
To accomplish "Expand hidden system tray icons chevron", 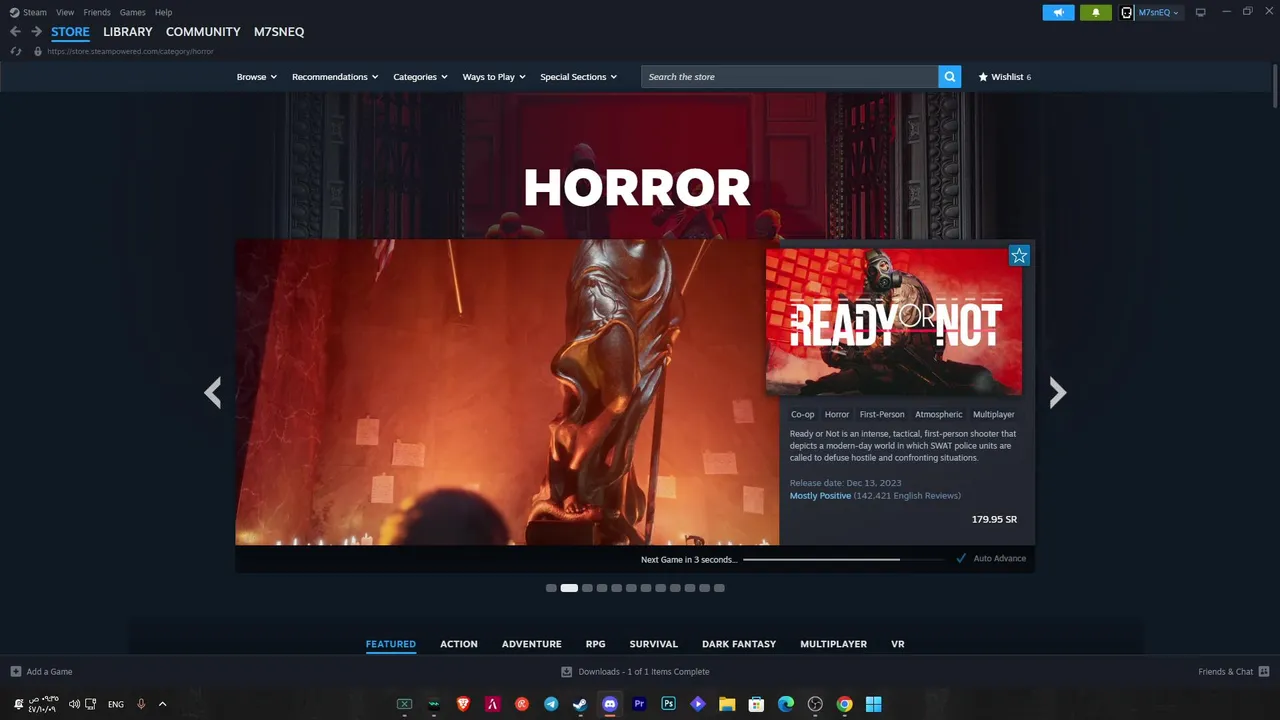I will point(162,704).
